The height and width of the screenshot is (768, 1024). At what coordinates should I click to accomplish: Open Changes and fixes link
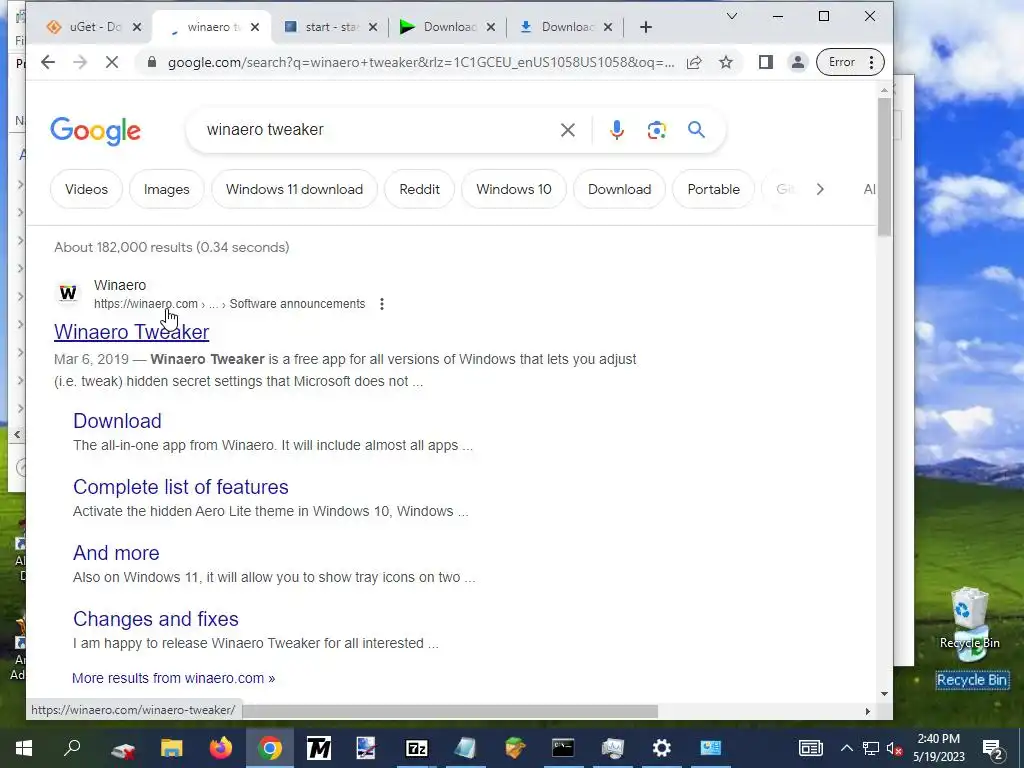click(155, 619)
